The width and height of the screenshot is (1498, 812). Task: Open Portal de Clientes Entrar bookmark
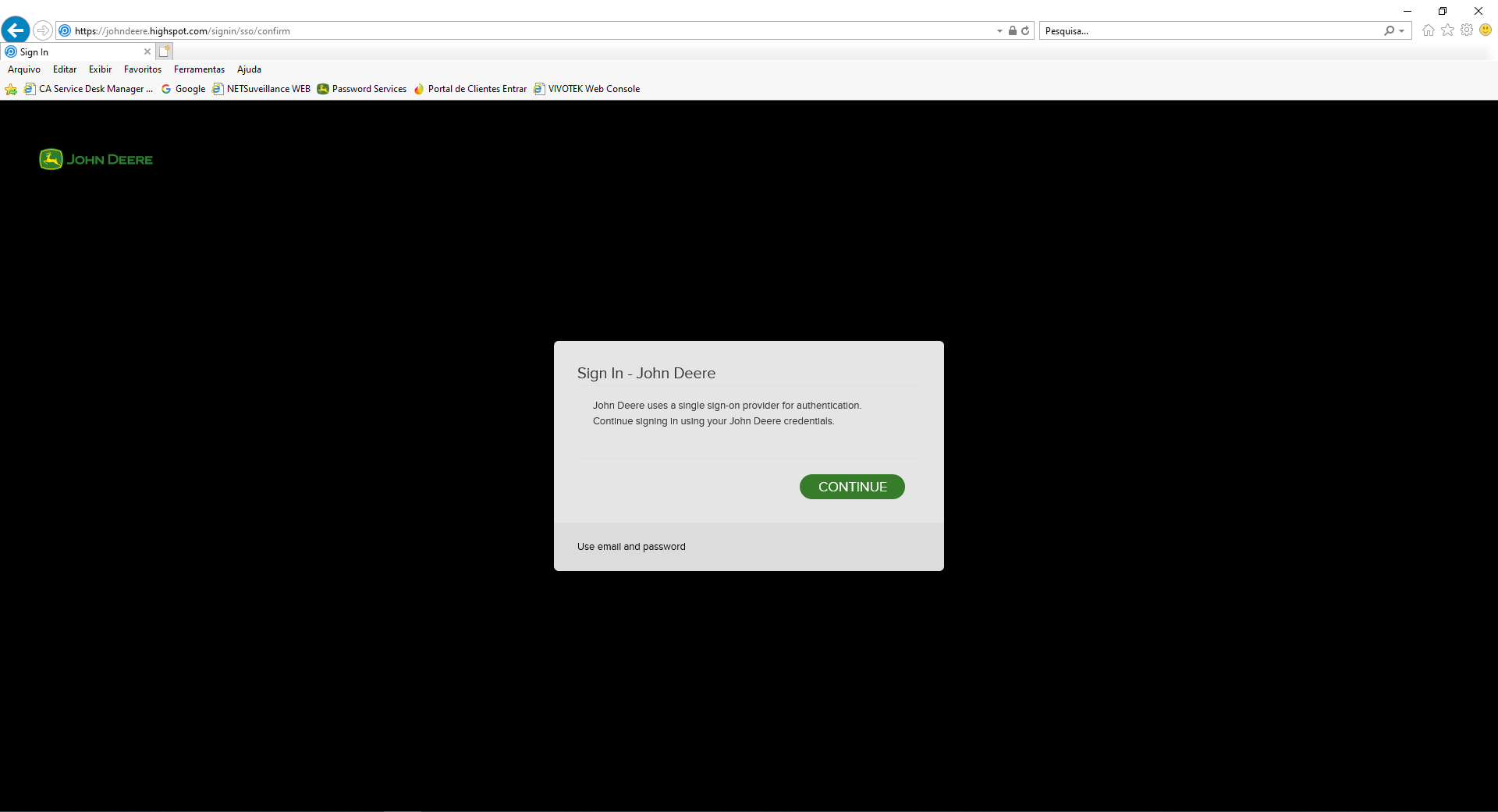(470, 89)
